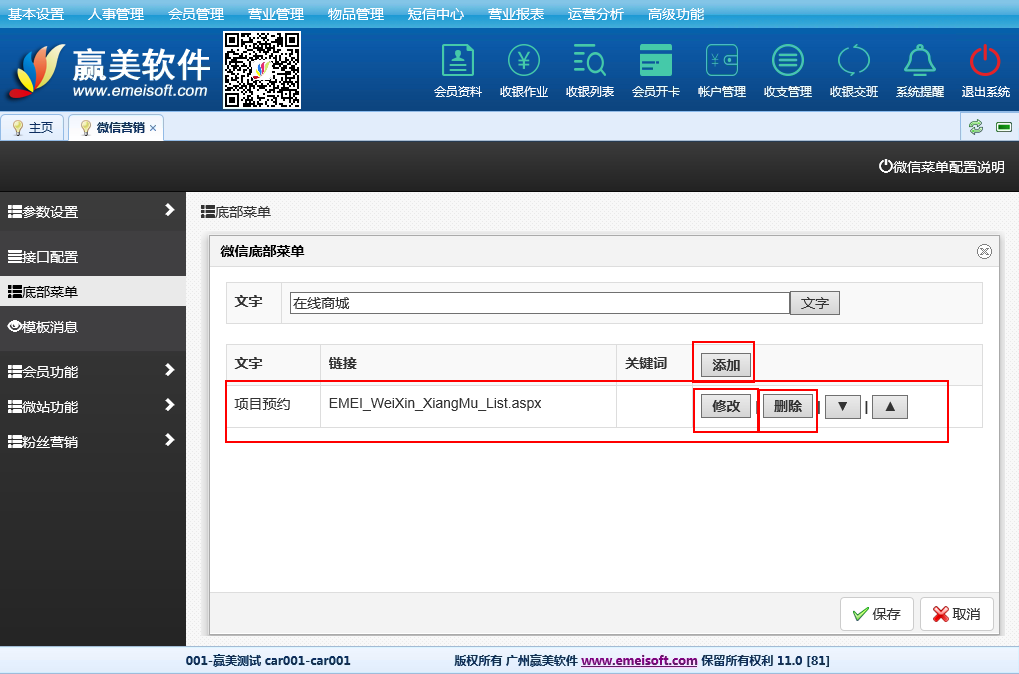Screen dimensions: 1019x674
Task: Click the 保存 save button
Action: coord(877,614)
